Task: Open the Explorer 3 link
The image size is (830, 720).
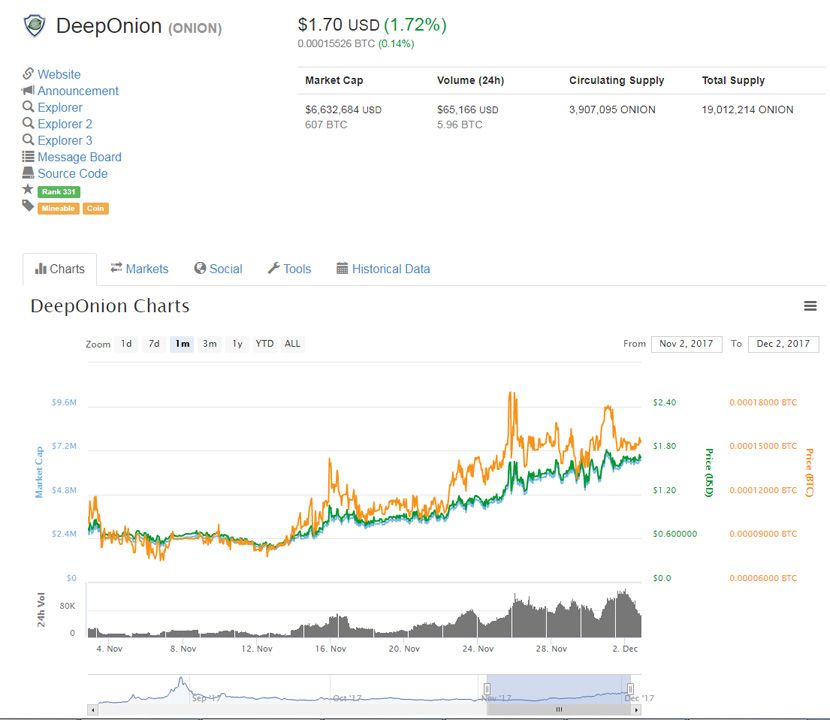Action: (x=65, y=140)
